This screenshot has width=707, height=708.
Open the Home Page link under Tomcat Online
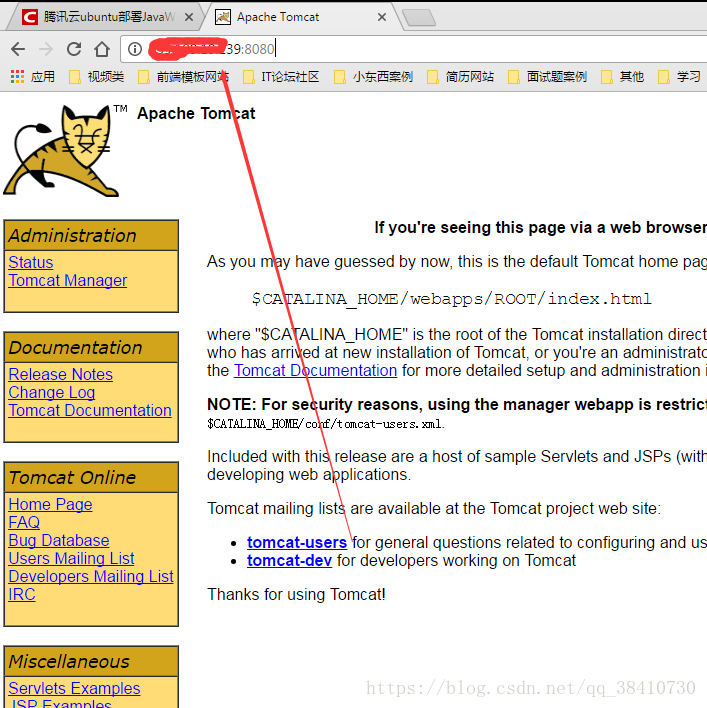point(50,504)
